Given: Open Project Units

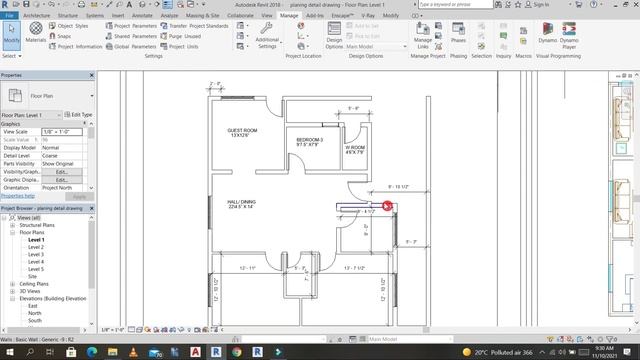Looking at the screenshot, I should click(x=180, y=47).
